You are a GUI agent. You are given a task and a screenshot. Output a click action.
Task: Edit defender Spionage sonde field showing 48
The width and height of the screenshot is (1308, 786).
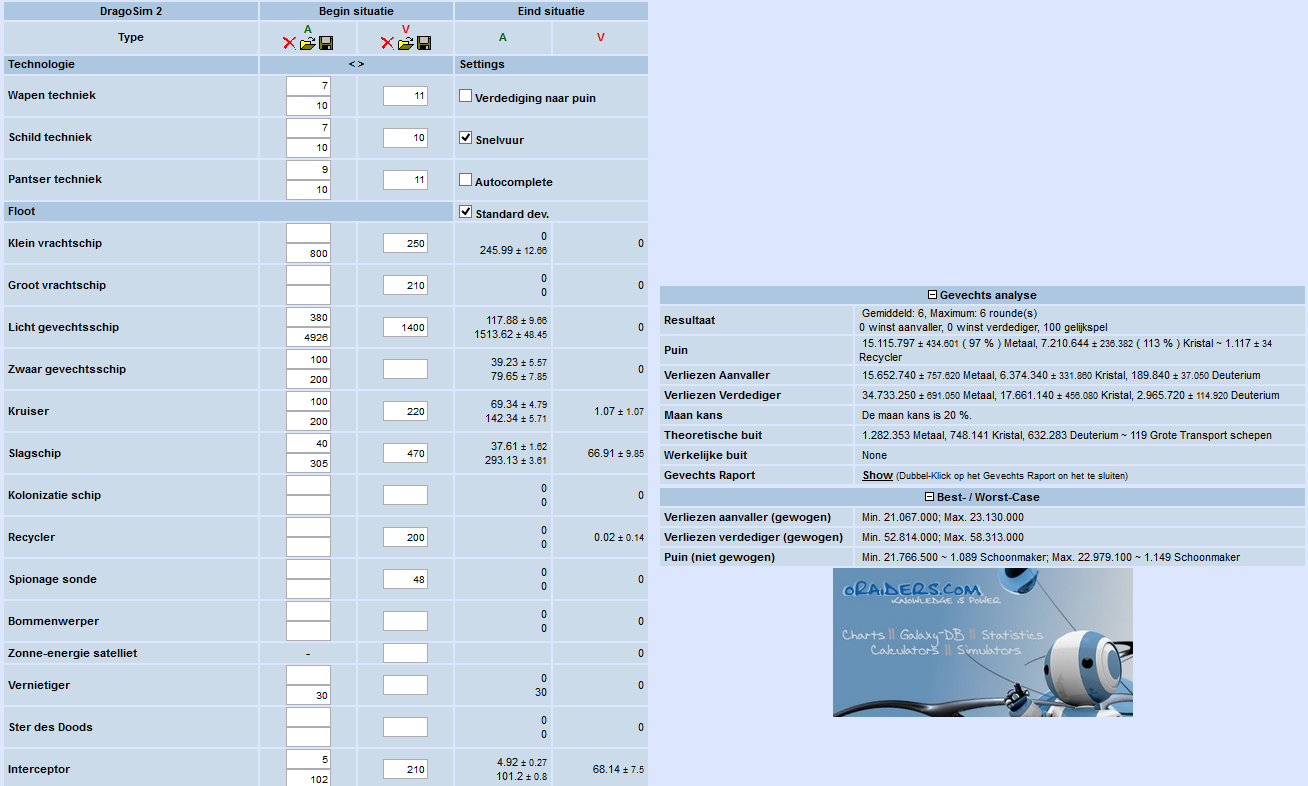click(x=405, y=580)
